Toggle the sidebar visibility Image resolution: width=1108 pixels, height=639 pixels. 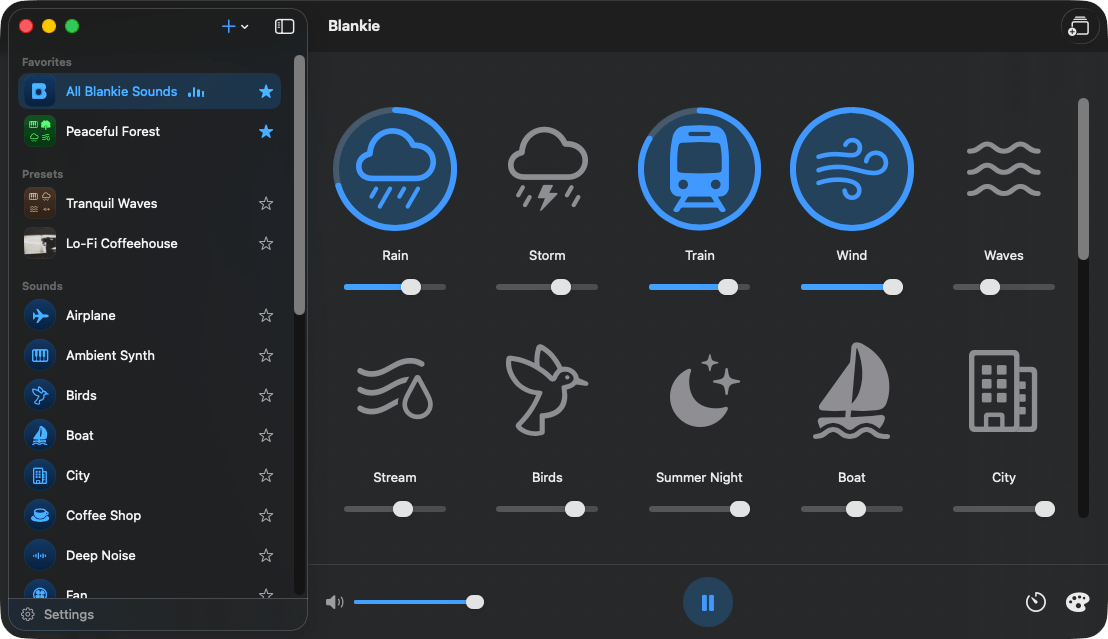pos(284,26)
